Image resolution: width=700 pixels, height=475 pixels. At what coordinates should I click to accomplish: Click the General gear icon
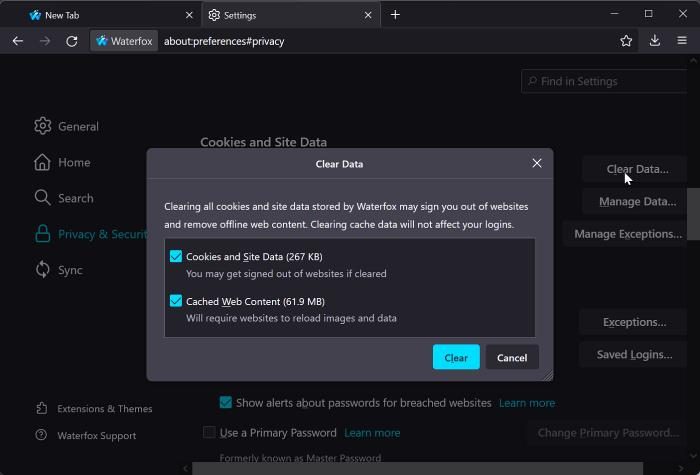(42, 126)
